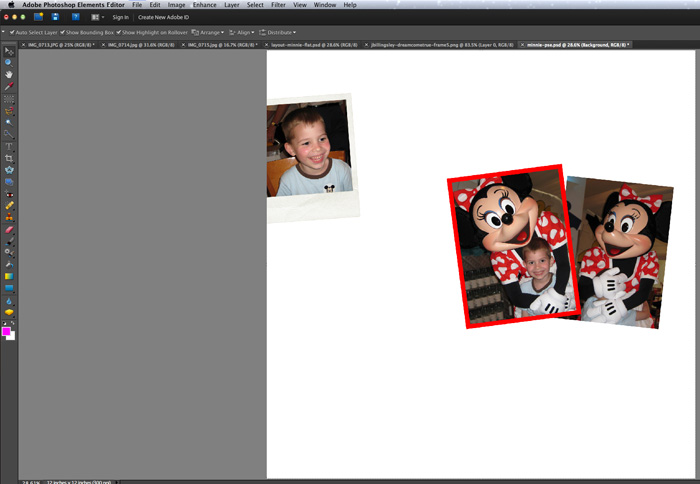
Task: Close the minnie-pse.psd tab
Action: [x=522, y=45]
